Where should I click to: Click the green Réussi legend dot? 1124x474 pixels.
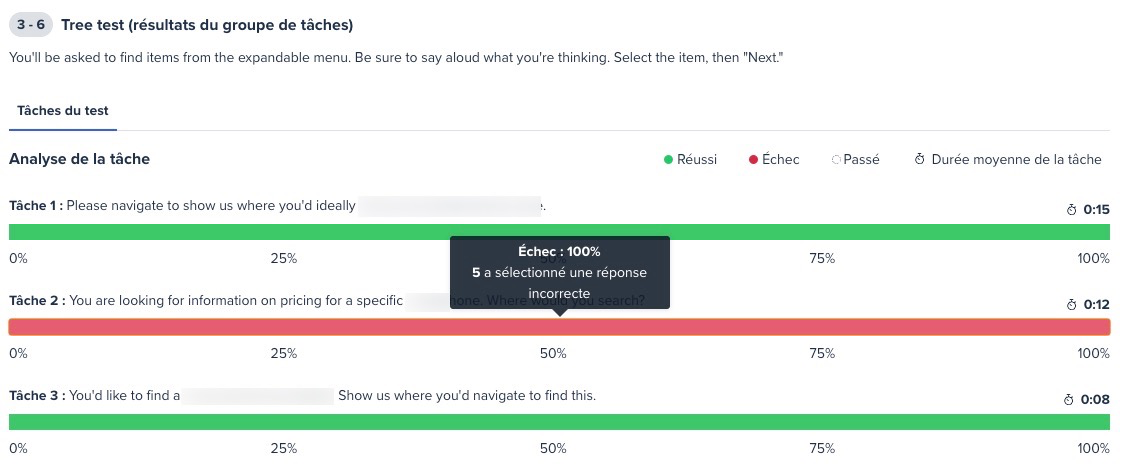click(x=668, y=160)
